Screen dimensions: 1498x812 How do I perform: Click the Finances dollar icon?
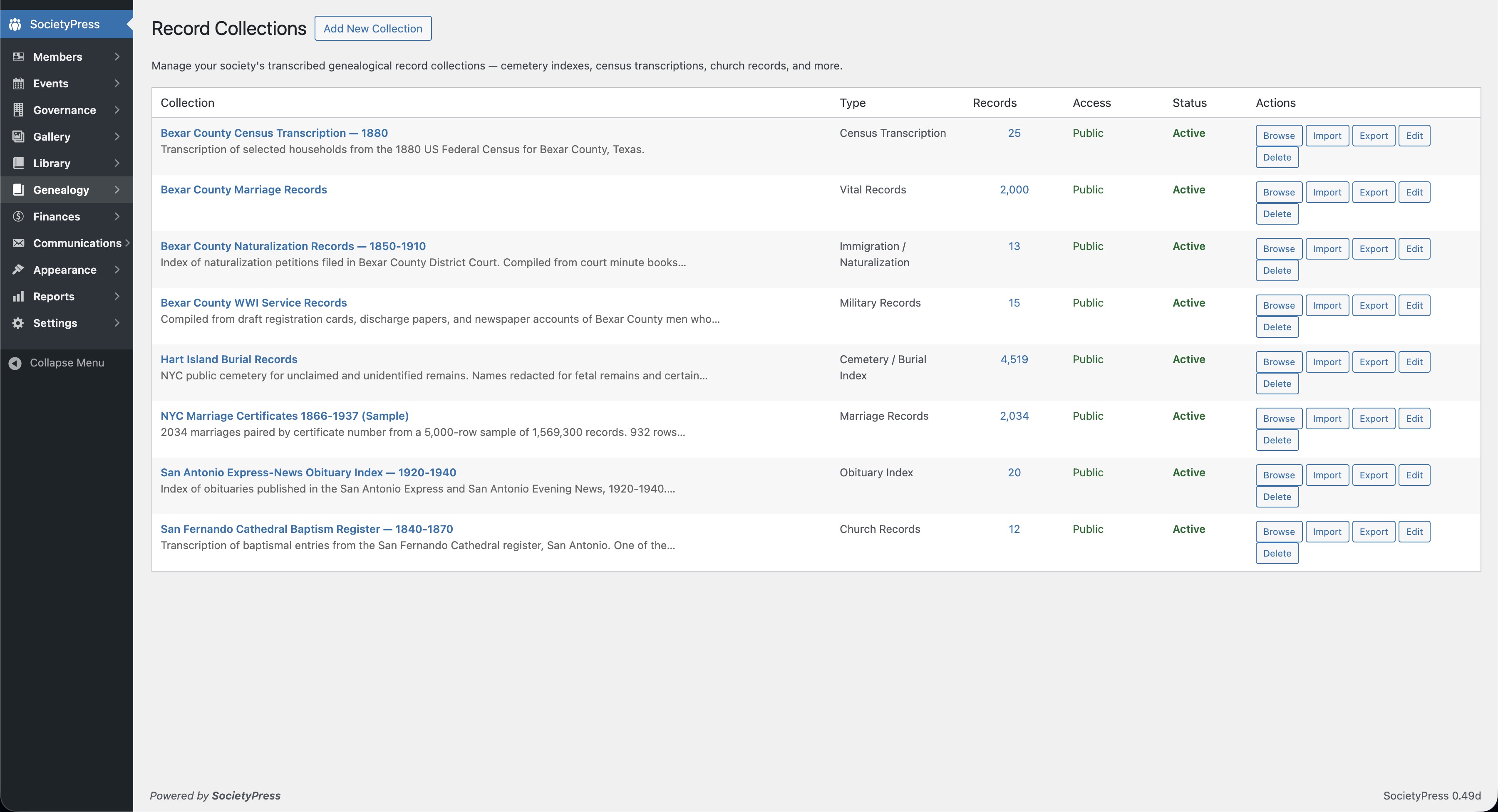click(x=18, y=216)
